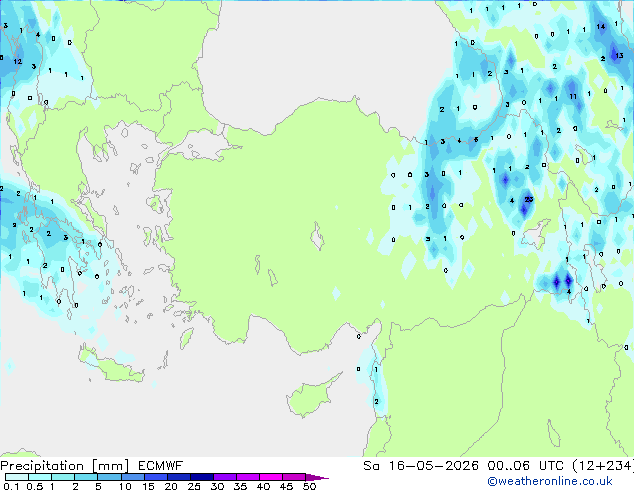Click the legend label '30'
Image resolution: width=634 pixels, height=490 pixels.
(217, 486)
